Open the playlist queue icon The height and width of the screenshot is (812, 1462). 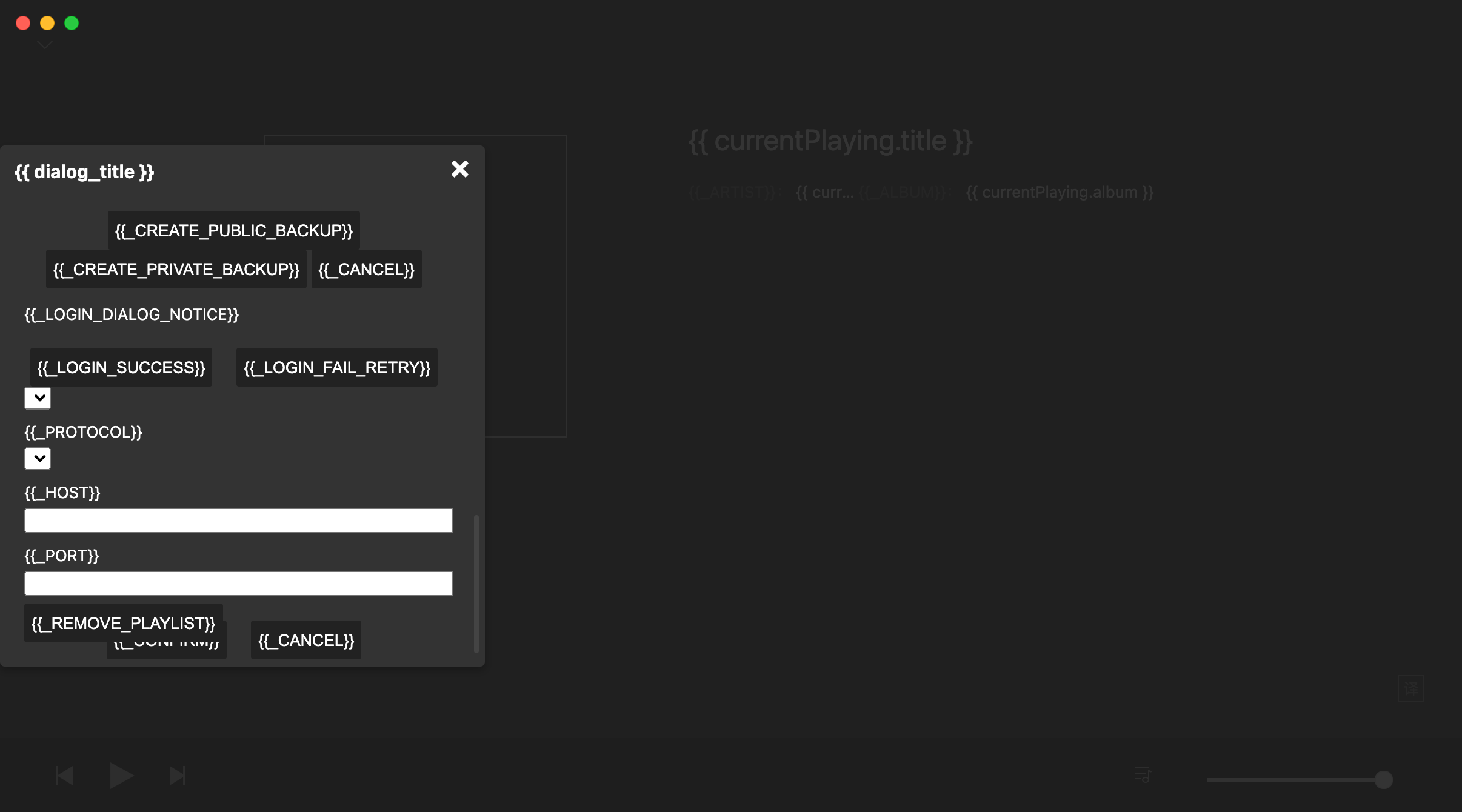[1143, 774]
